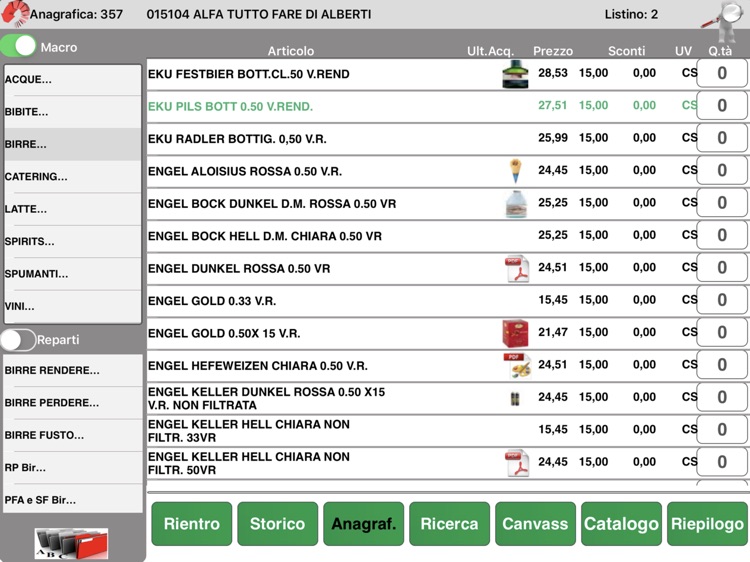Click the Articolo column header
This screenshot has height=562, width=750.
tap(291, 51)
